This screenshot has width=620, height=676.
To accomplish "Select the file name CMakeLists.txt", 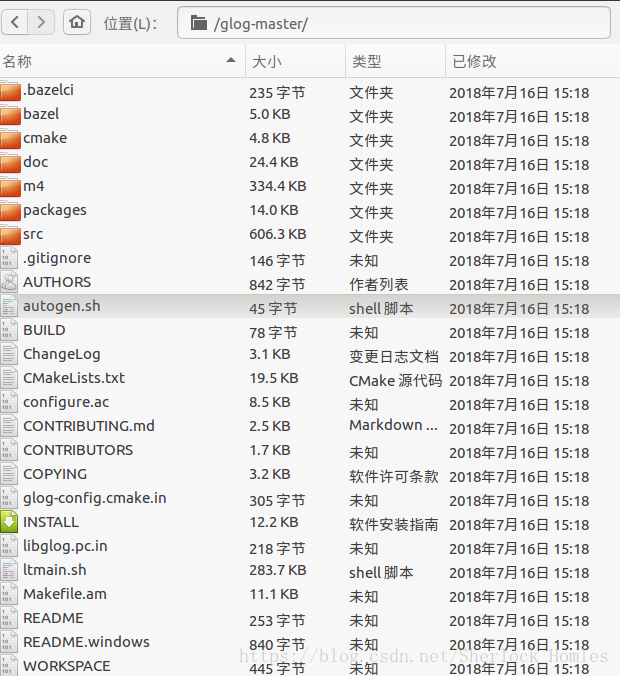I will click(x=74, y=378).
